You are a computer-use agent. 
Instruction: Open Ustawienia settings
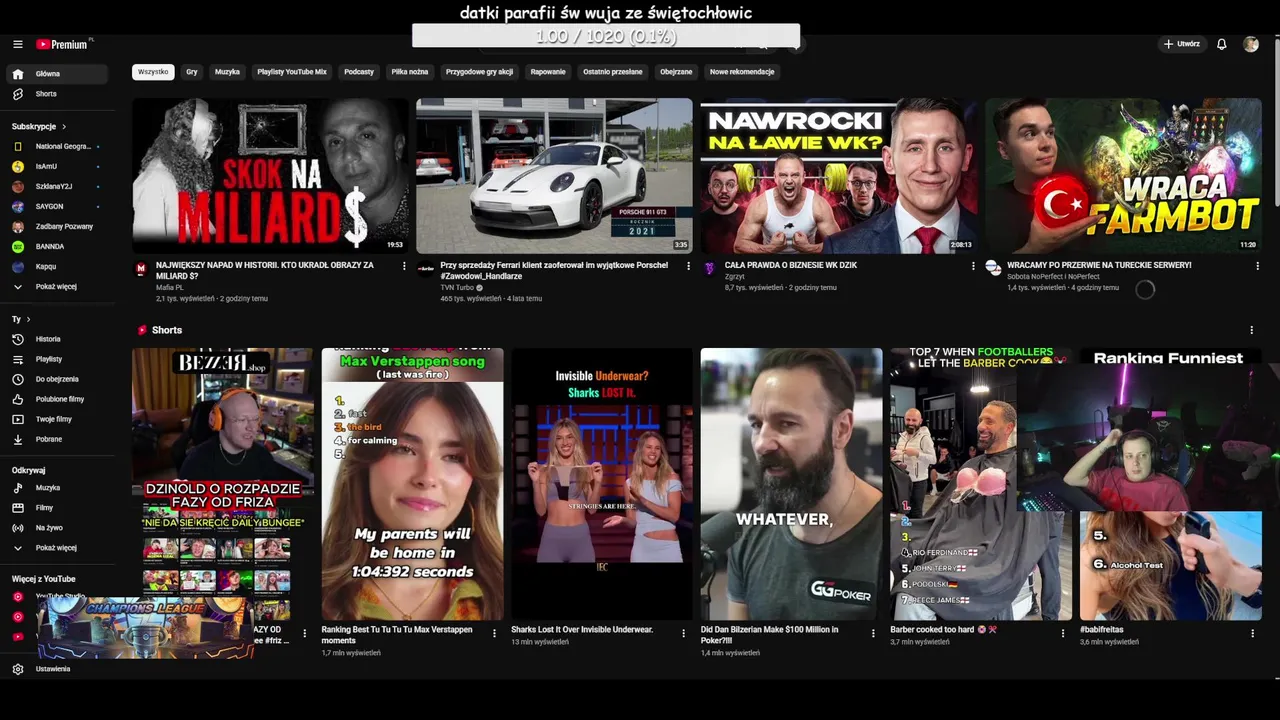point(57,669)
